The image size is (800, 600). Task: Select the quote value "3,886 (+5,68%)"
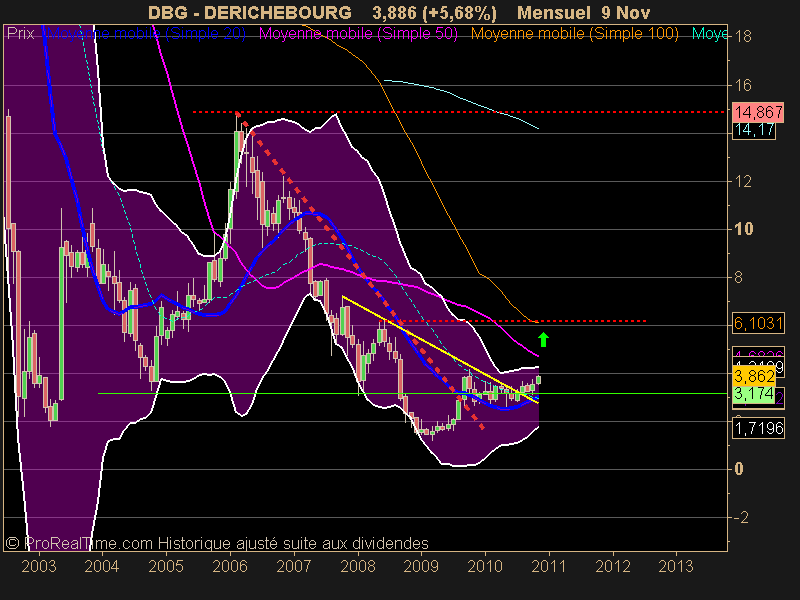coord(434,13)
